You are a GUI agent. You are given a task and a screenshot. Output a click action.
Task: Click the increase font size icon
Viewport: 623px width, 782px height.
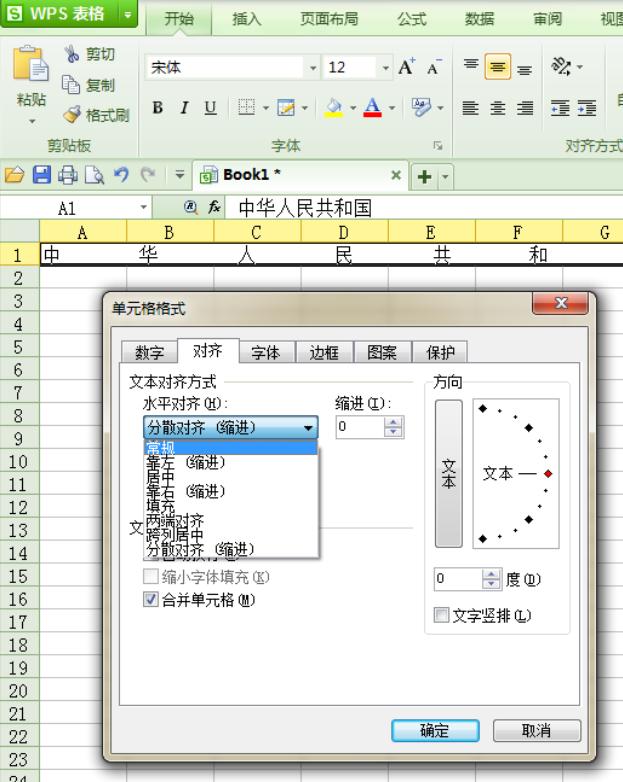(x=406, y=67)
